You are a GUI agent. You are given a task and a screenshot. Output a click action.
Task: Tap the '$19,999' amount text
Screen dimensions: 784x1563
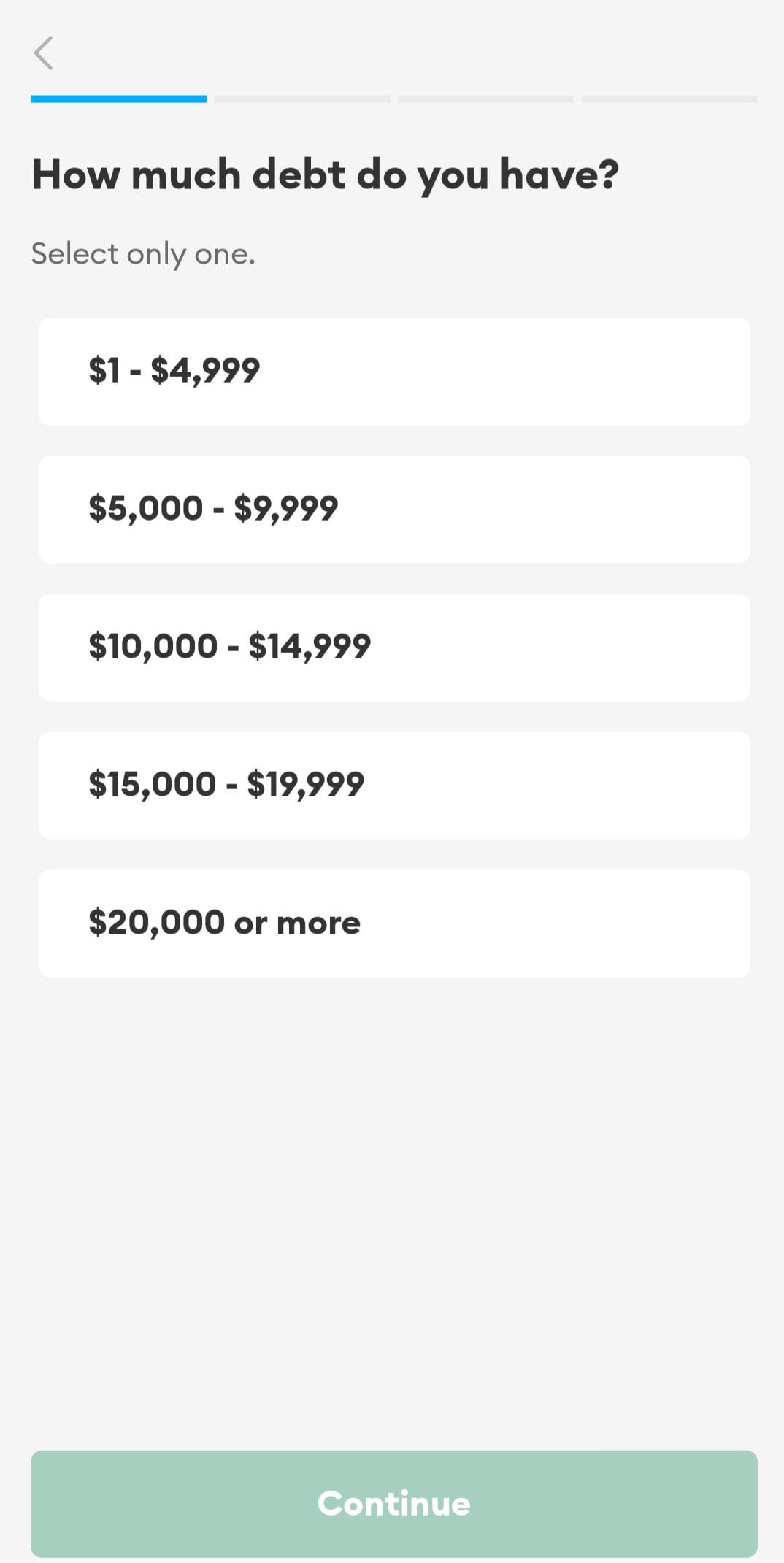coord(305,784)
